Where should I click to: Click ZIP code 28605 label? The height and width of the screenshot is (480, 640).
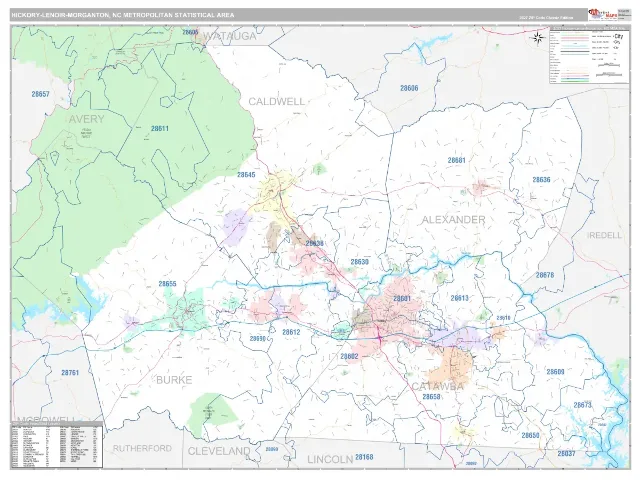tap(190, 32)
